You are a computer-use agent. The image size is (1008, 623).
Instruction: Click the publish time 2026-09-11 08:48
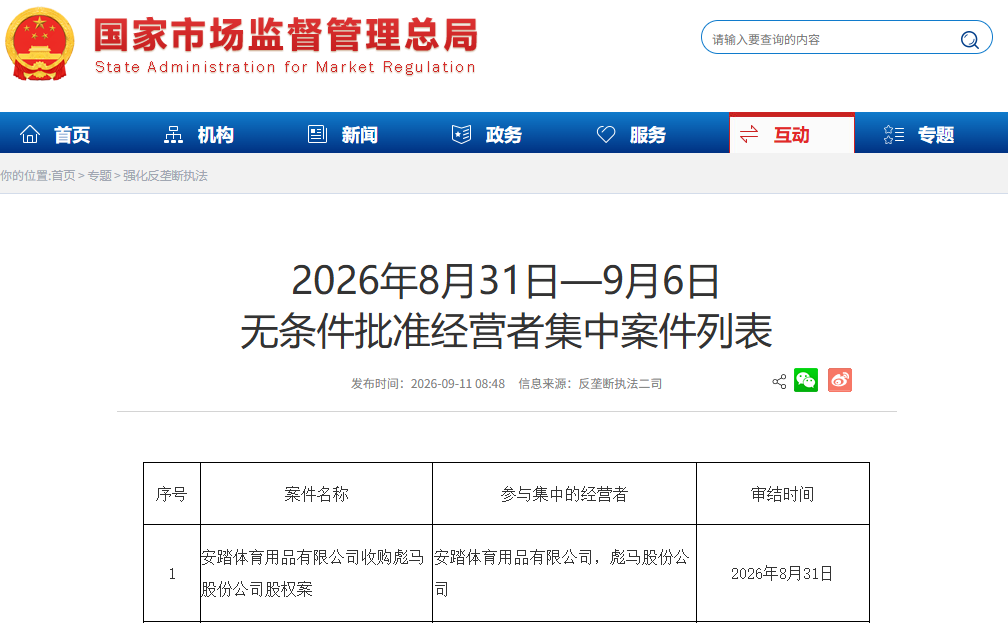tap(458, 384)
